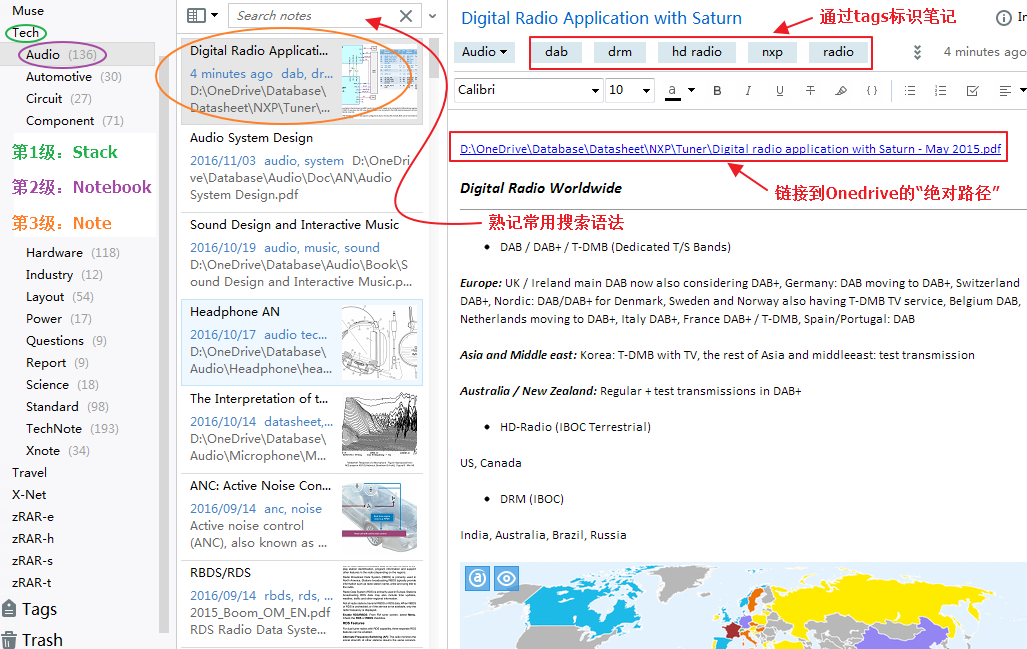Click the eye preview icon on the map

point(506,578)
